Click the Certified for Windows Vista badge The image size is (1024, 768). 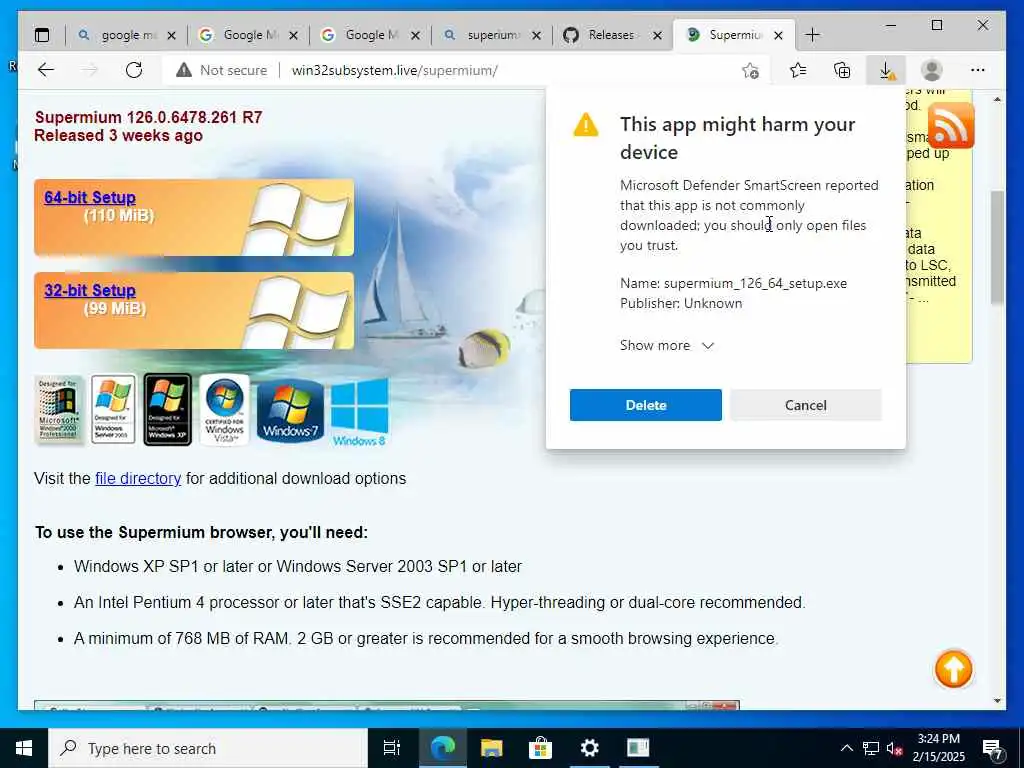point(224,410)
